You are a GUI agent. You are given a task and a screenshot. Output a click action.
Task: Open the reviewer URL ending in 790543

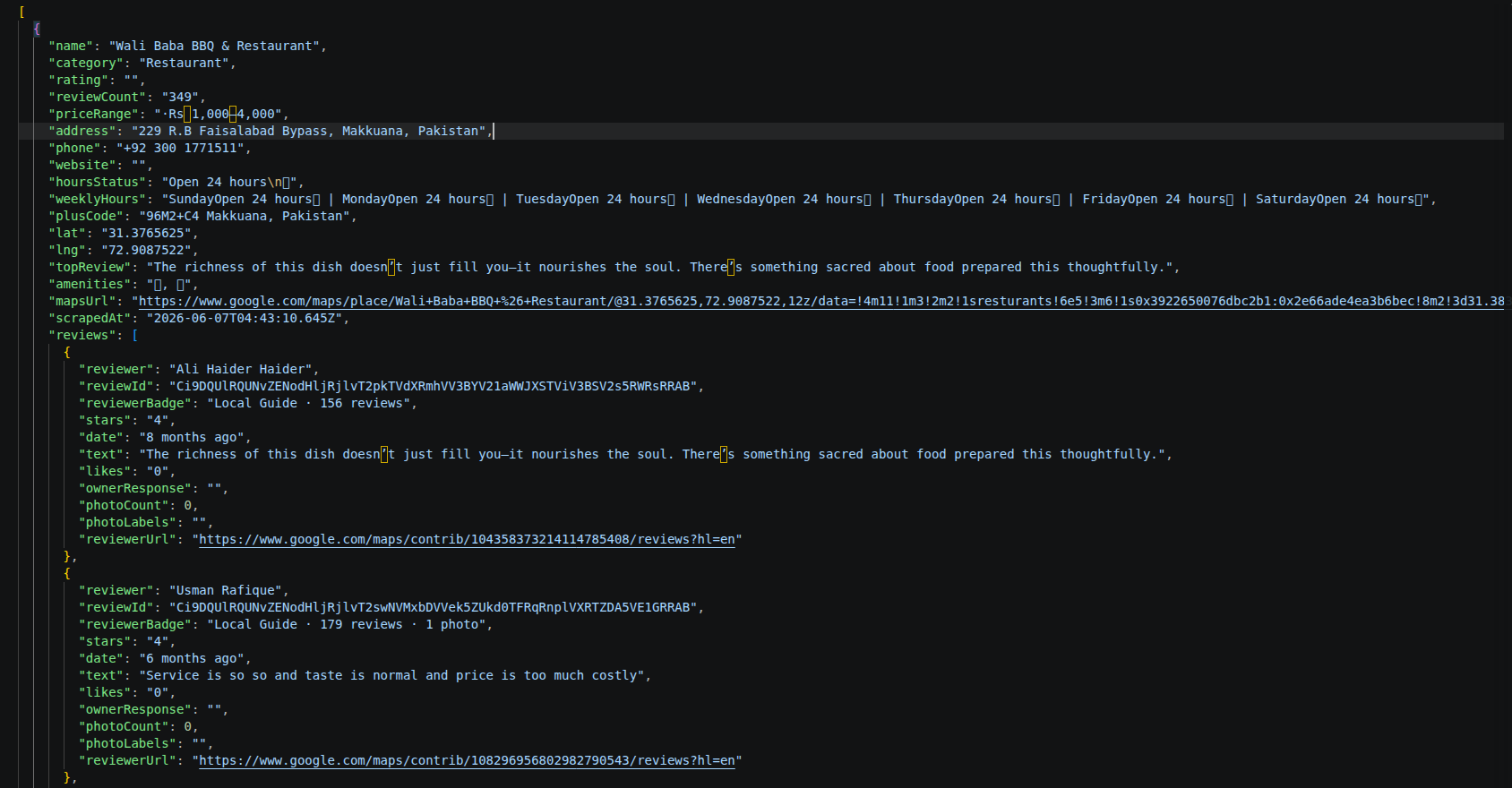point(467,760)
